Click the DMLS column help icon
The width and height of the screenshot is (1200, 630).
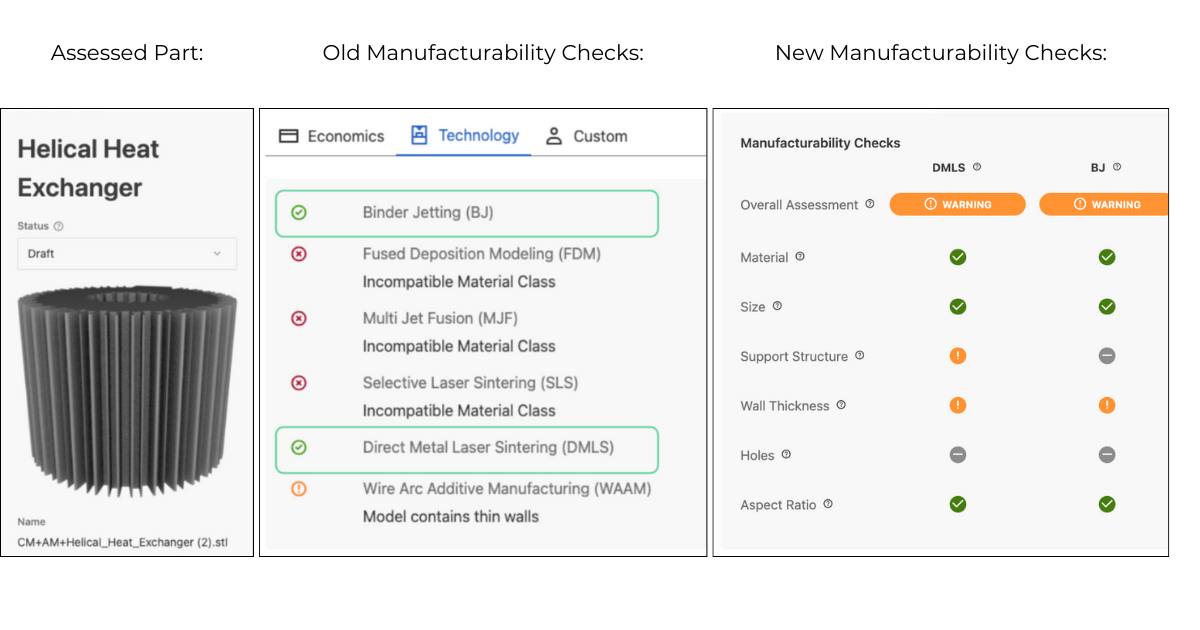click(x=977, y=167)
